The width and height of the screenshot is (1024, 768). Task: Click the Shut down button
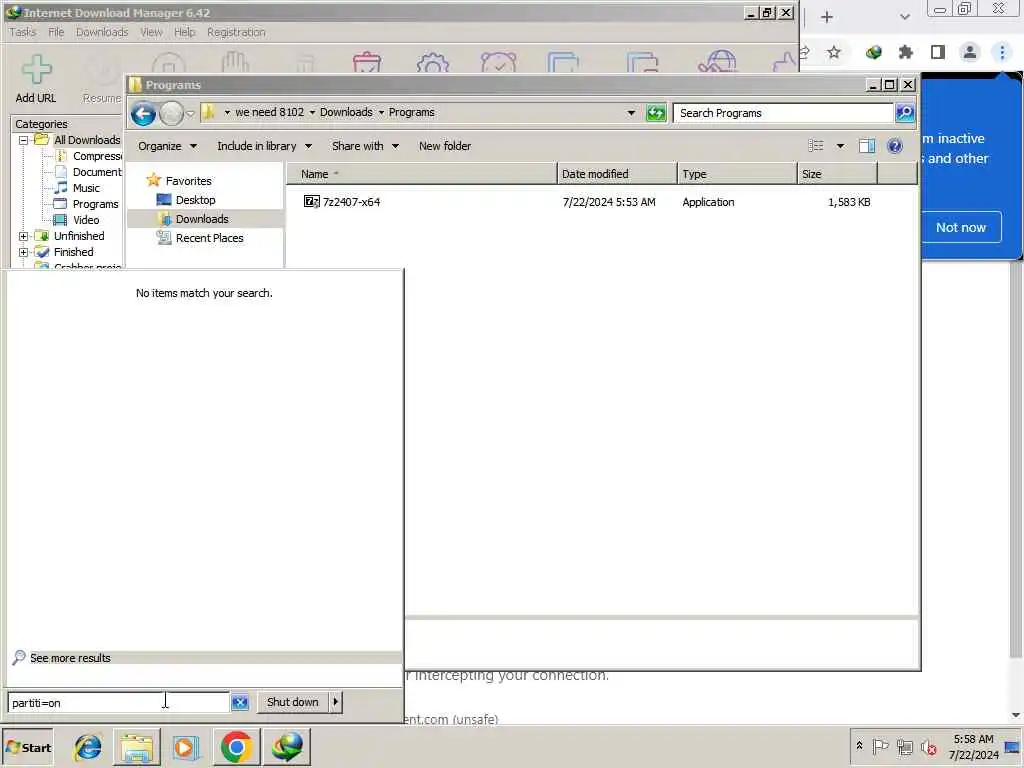293,702
